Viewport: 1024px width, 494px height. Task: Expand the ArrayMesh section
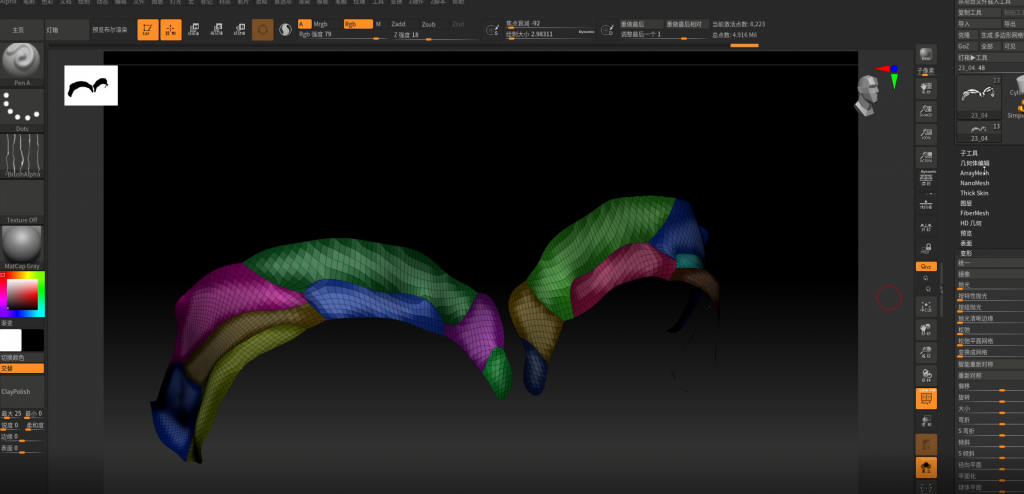[x=974, y=173]
